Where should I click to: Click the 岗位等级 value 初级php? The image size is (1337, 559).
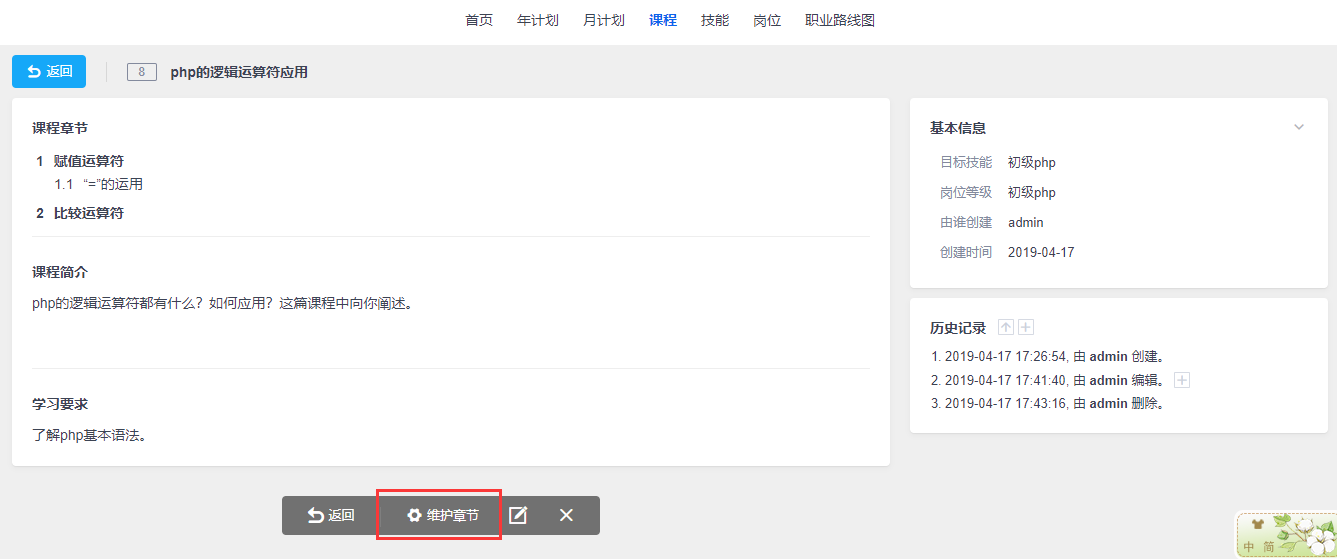pyautogui.click(x=1032, y=192)
